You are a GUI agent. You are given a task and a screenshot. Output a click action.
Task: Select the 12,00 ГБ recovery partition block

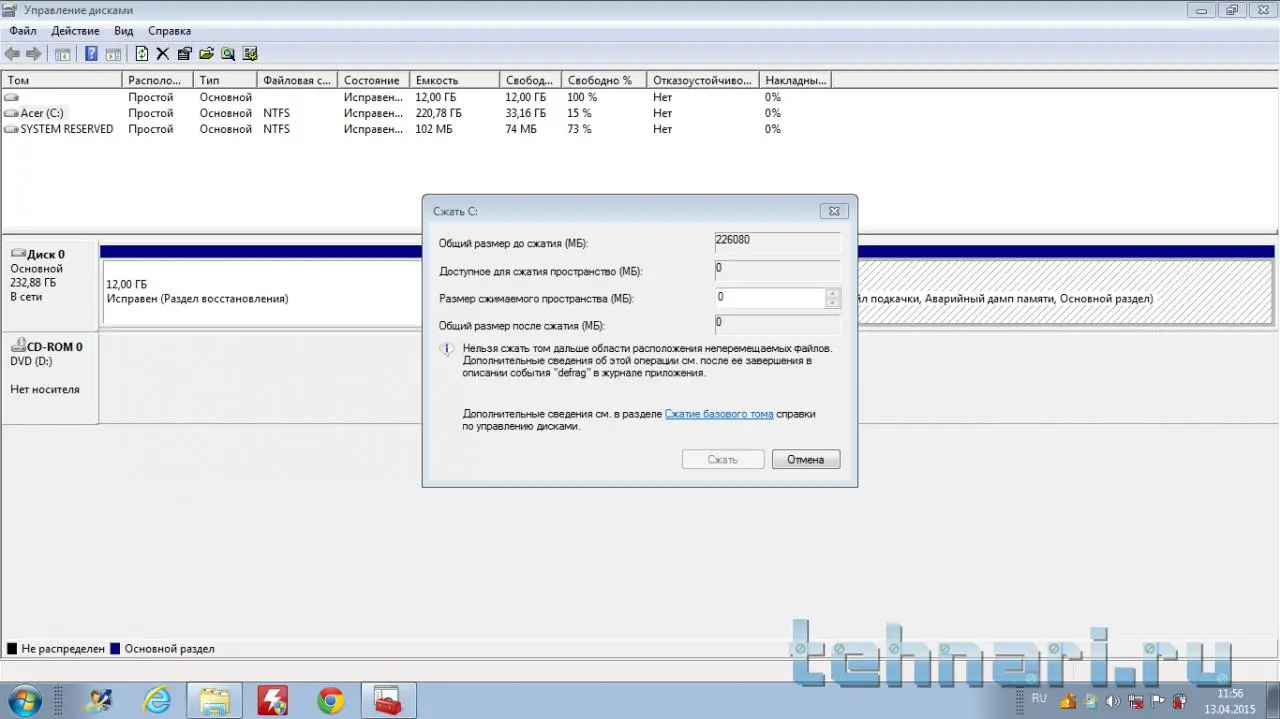262,292
